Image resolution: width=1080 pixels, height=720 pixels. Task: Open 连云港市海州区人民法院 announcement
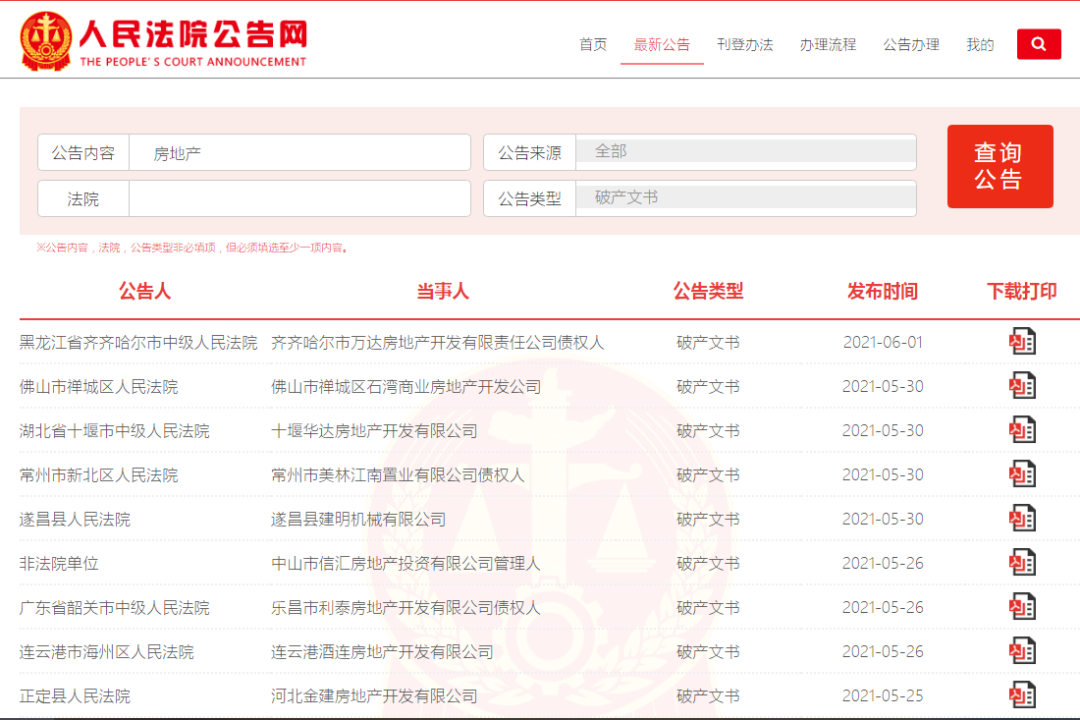[x=107, y=651]
